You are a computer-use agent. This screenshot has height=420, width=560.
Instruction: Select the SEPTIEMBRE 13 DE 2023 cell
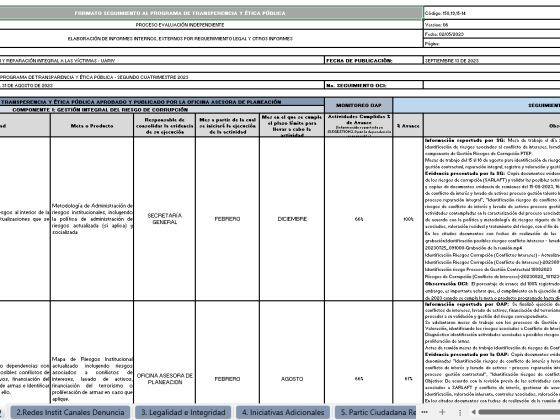click(492, 60)
